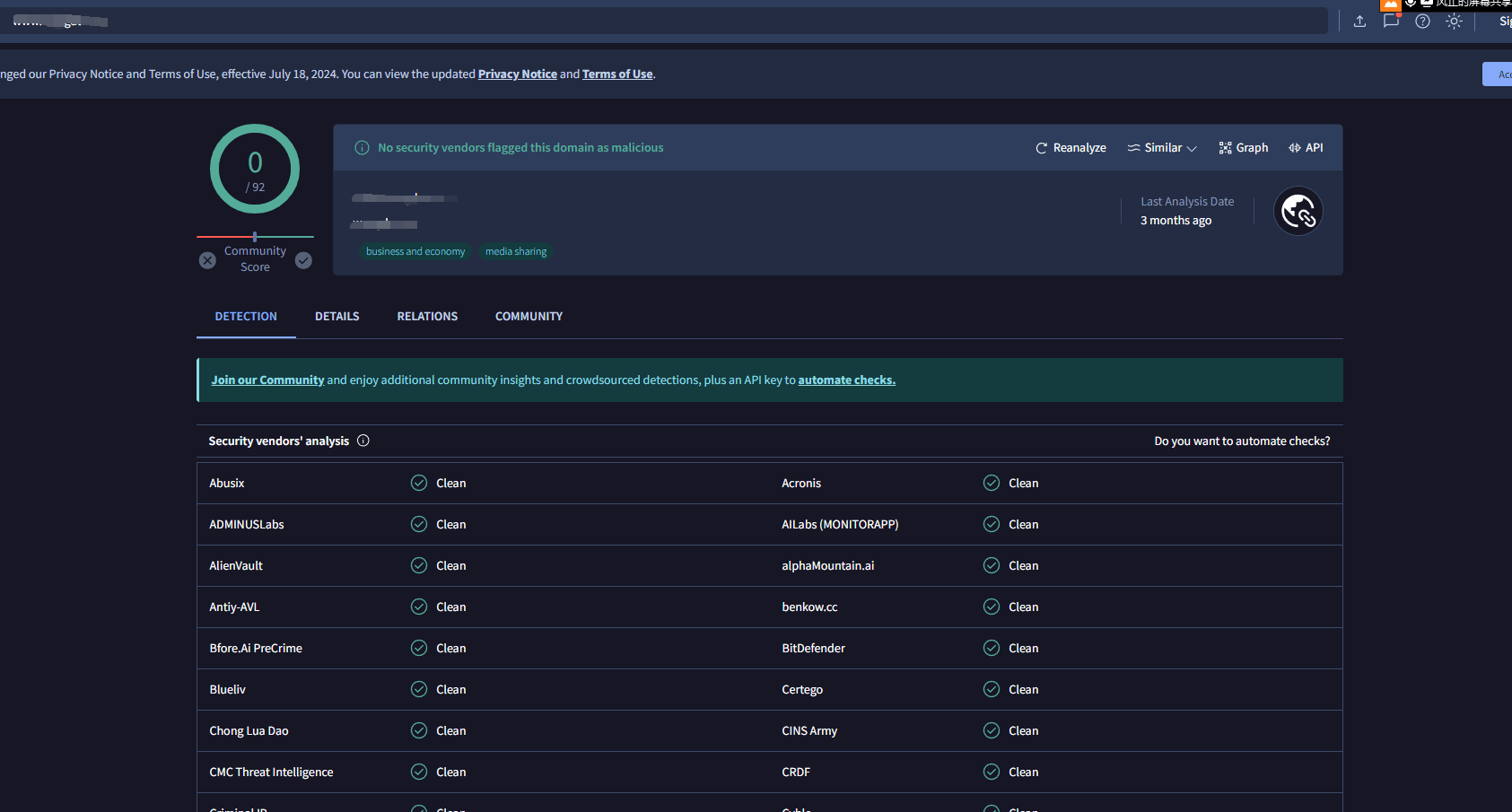Open the notifications chat icon

[1391, 22]
